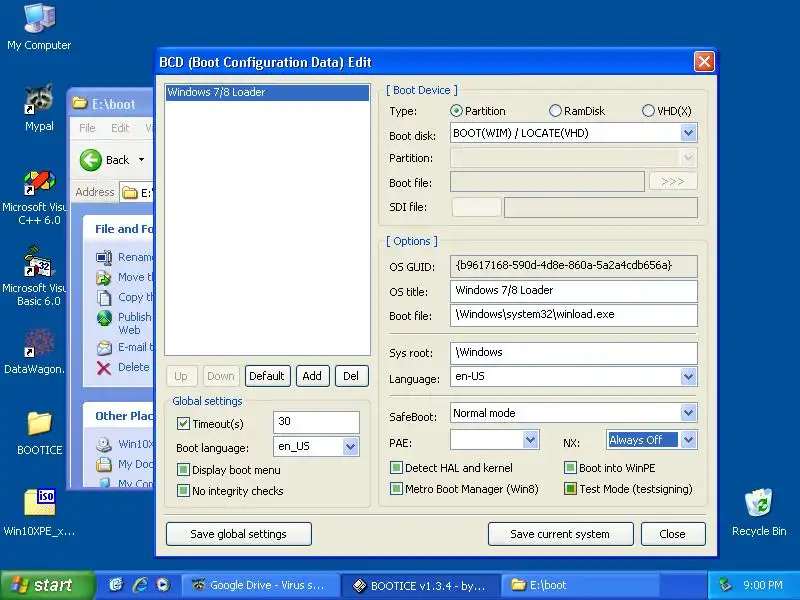Viewport: 800px width, 600px height.
Task: Launch Windows Media Player quick launch icon
Action: (x=163, y=585)
